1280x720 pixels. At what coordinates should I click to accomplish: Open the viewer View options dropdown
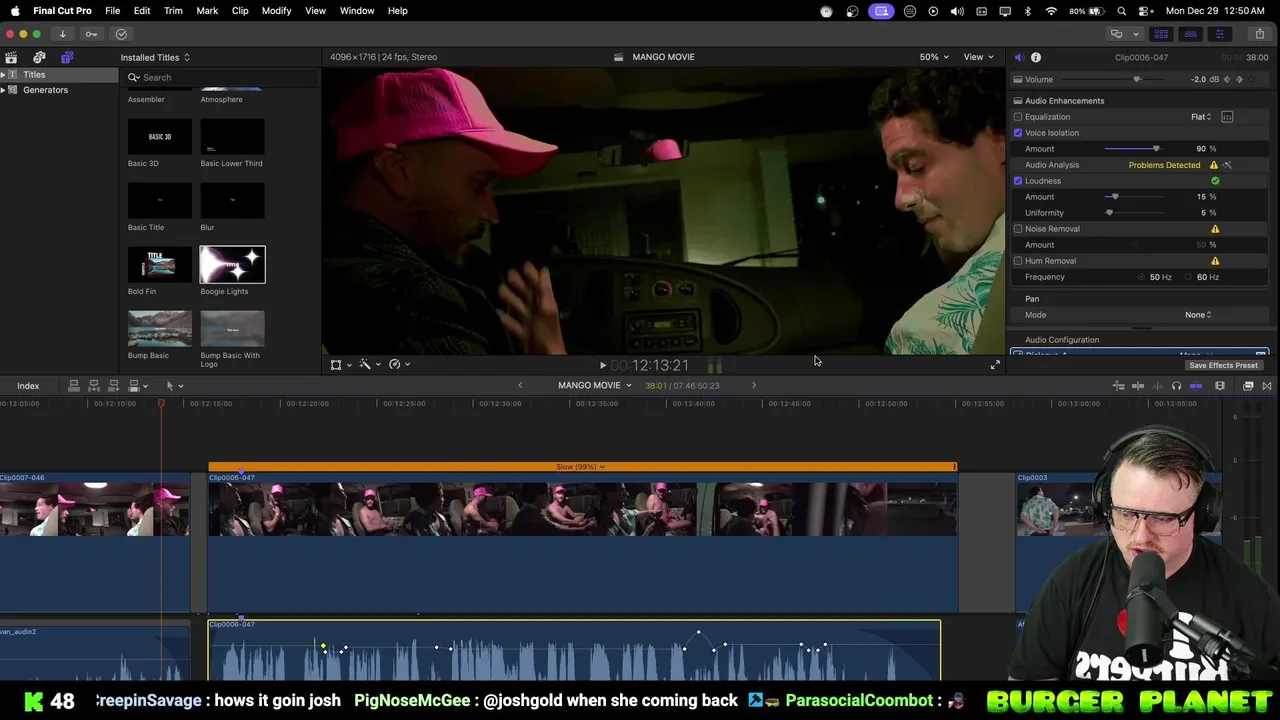pyautogui.click(x=978, y=57)
